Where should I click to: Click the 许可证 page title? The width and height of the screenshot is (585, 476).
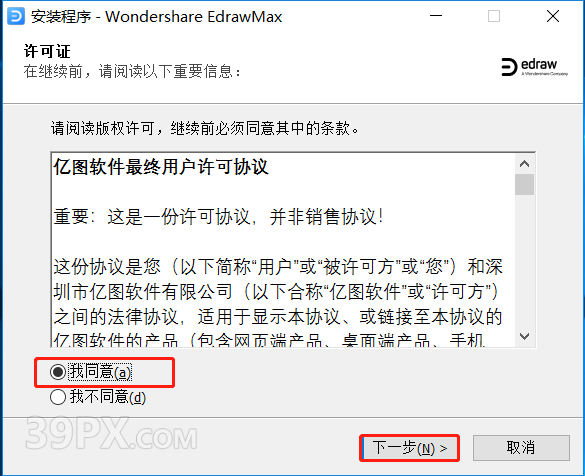tap(47, 51)
